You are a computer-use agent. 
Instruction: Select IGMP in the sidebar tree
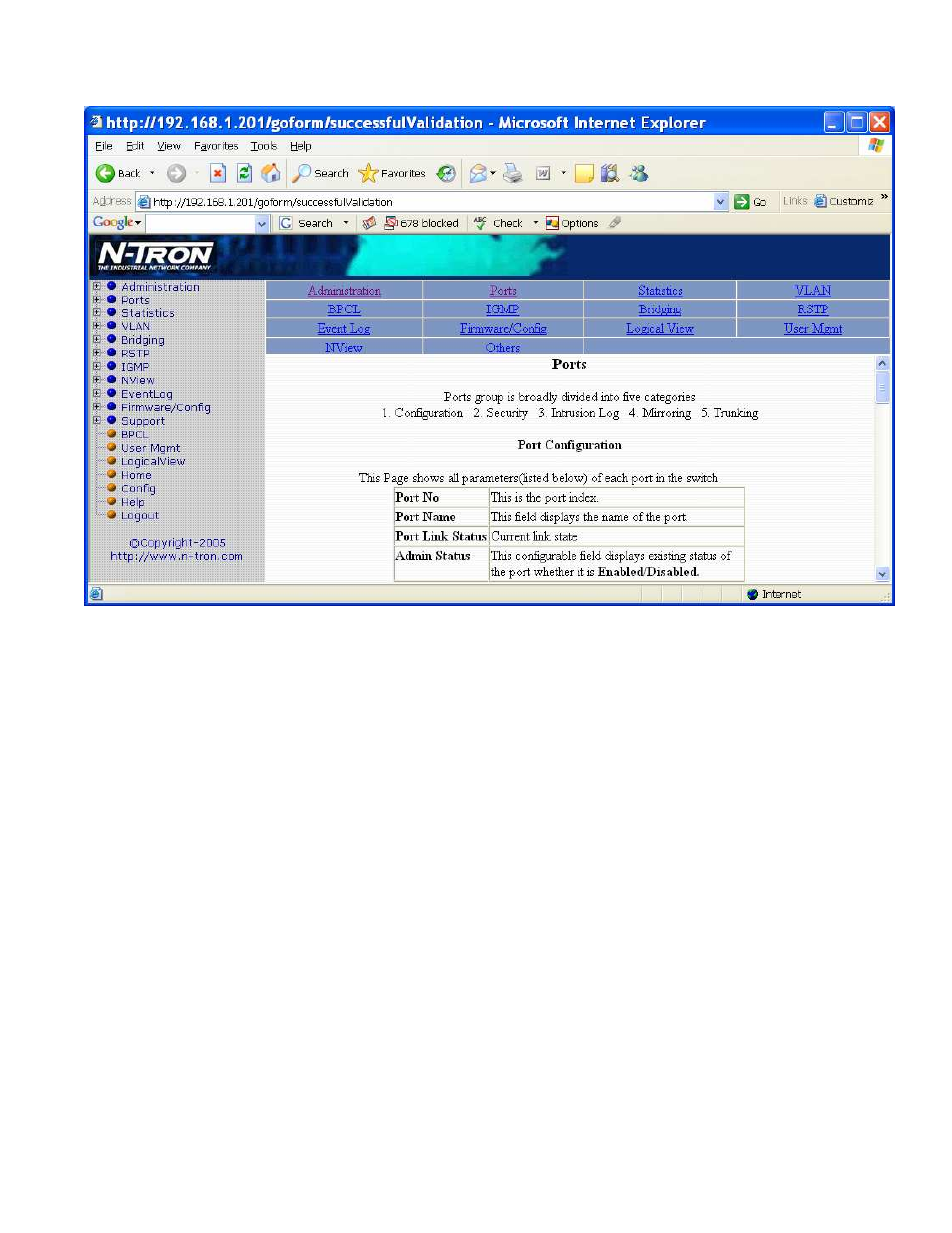[135, 367]
